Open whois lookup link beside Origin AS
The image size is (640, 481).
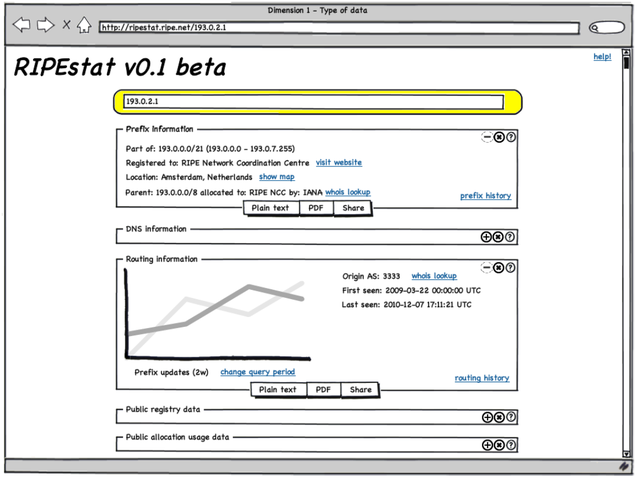pos(434,276)
